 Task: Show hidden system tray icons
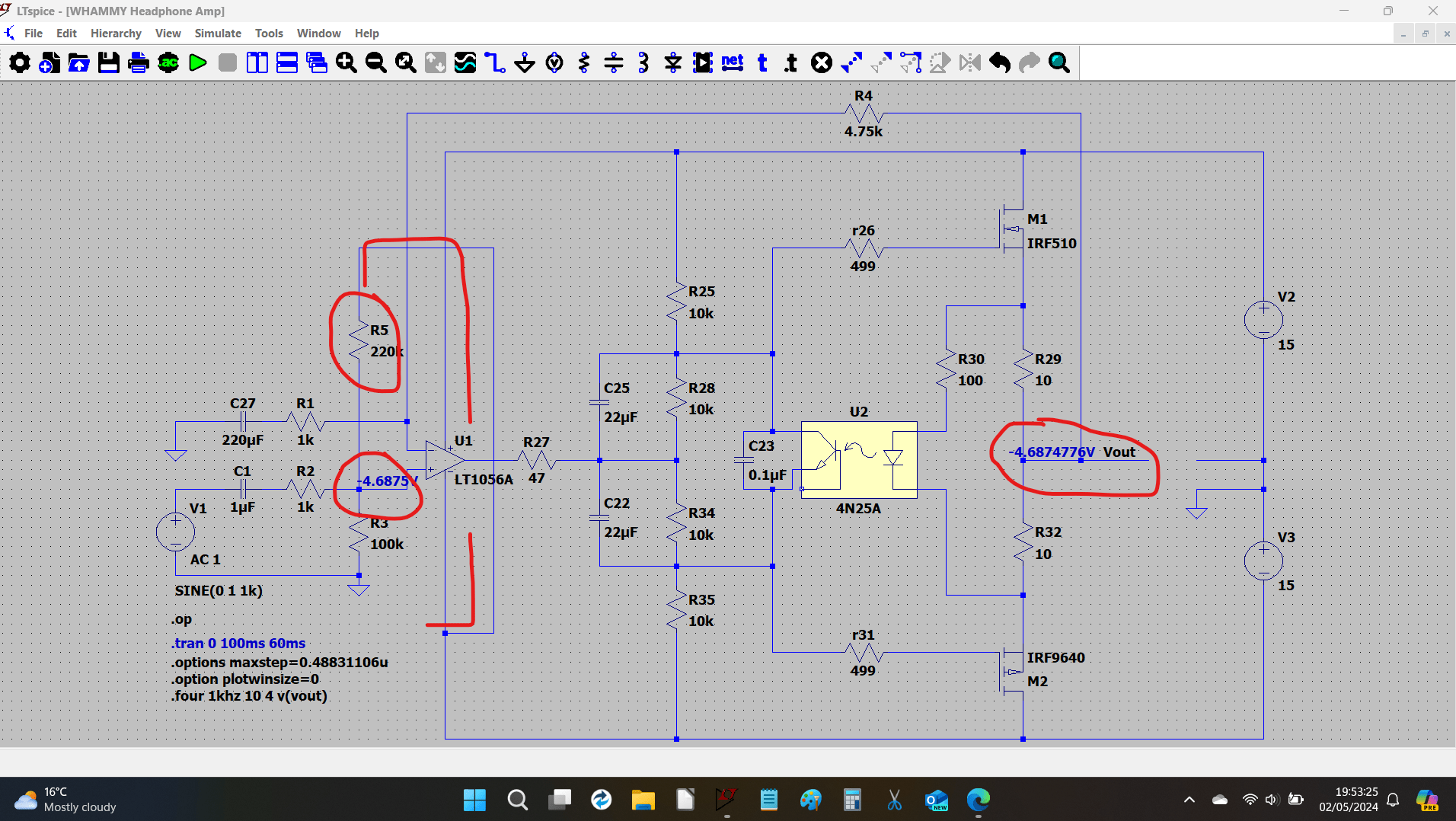1189,800
